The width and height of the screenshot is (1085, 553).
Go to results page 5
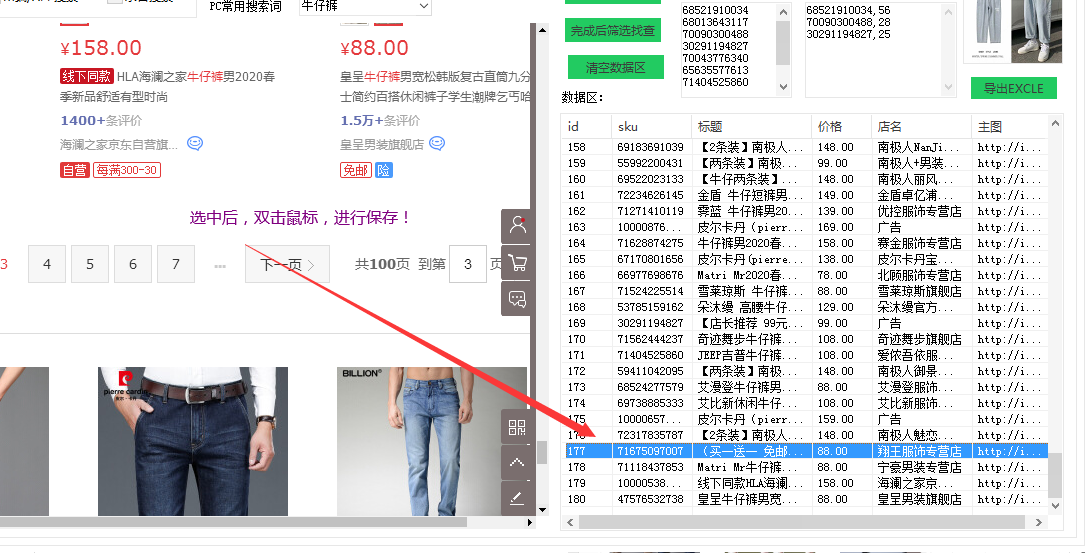tap(90, 264)
